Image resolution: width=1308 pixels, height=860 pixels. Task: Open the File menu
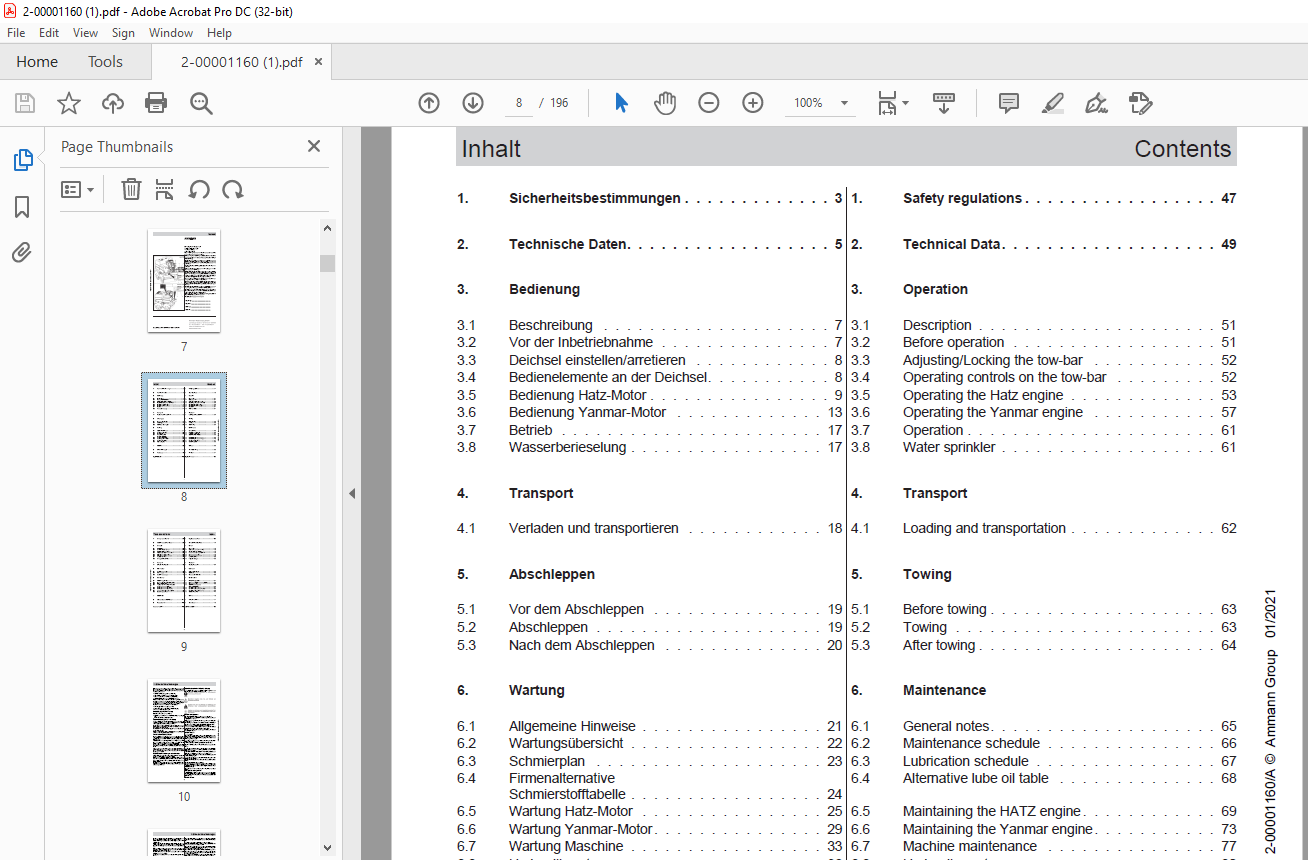(16, 33)
